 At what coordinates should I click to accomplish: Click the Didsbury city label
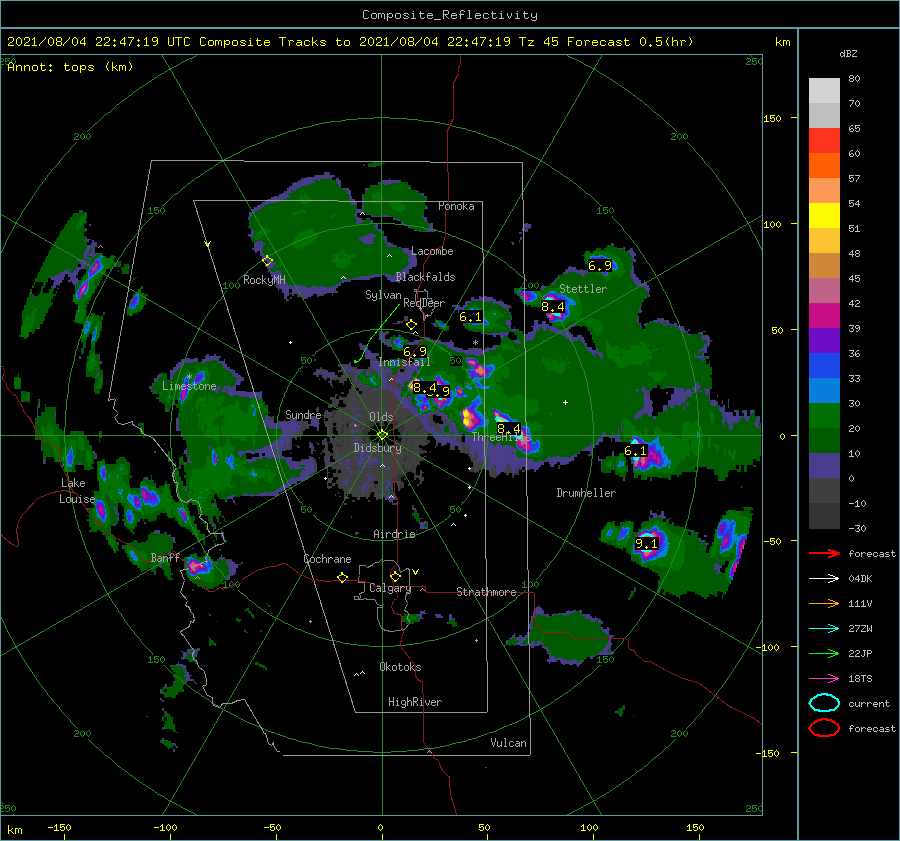click(x=377, y=448)
